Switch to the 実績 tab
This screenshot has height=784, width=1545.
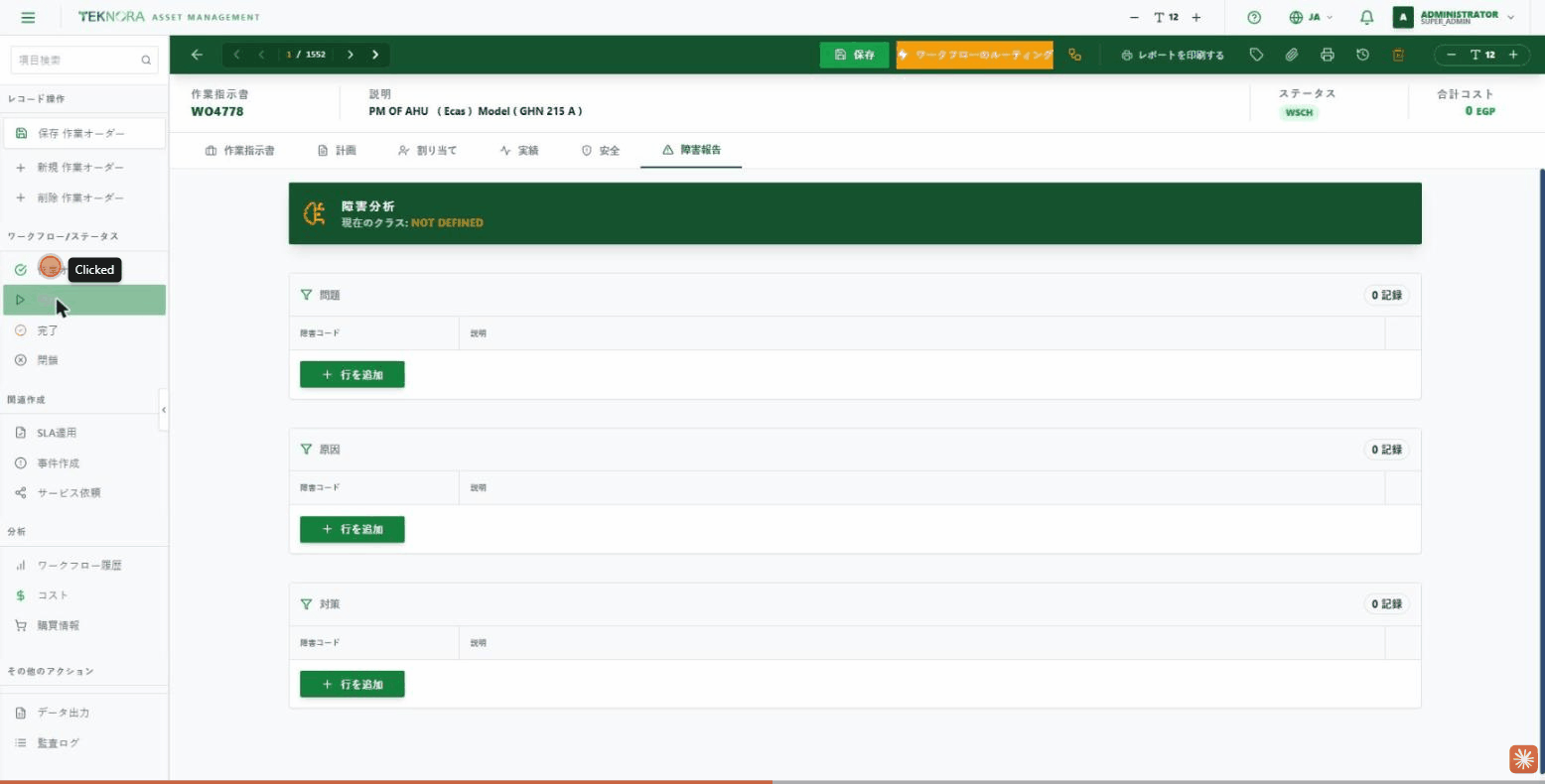pos(519,151)
